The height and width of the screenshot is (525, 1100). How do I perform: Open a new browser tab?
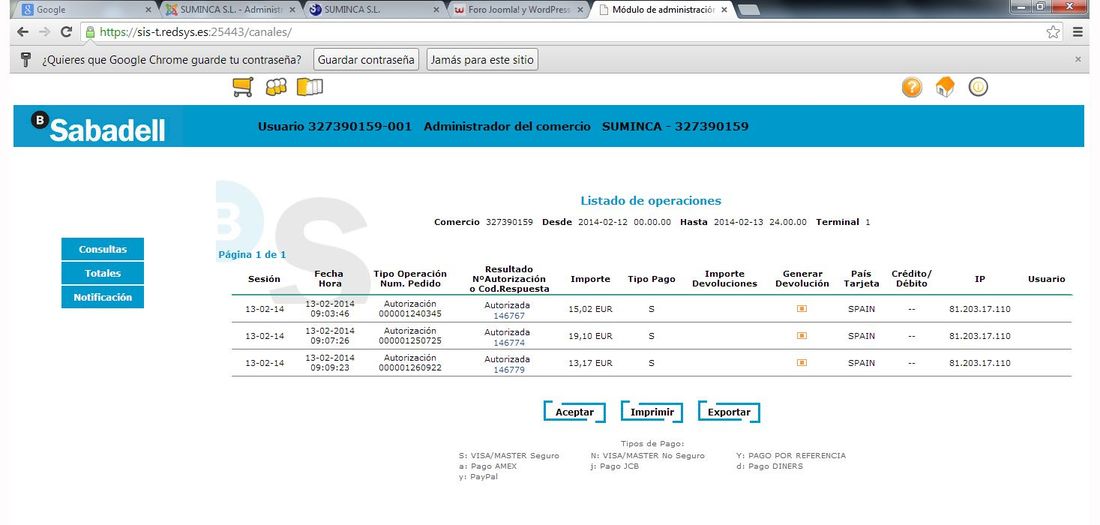(749, 10)
